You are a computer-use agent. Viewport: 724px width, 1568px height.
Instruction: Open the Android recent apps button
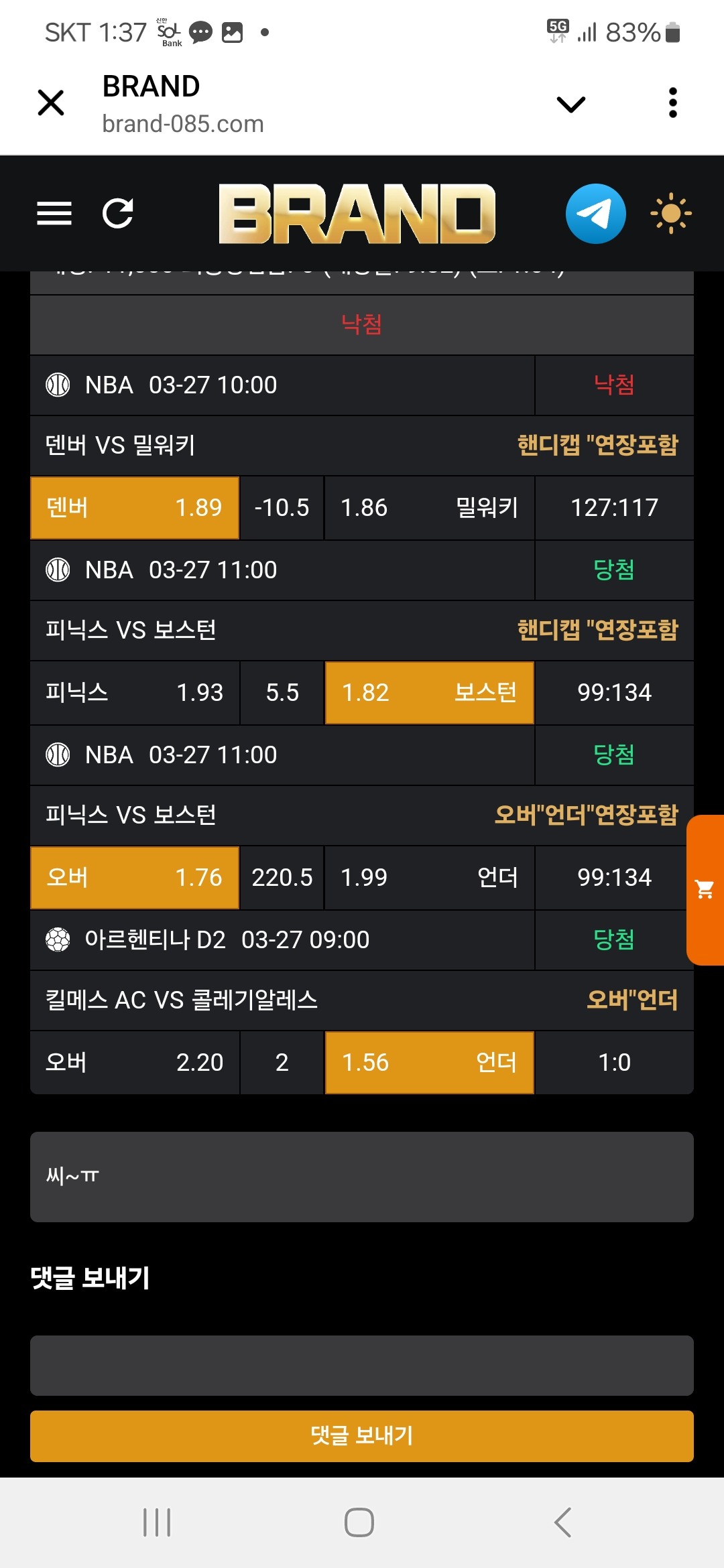tap(157, 1522)
